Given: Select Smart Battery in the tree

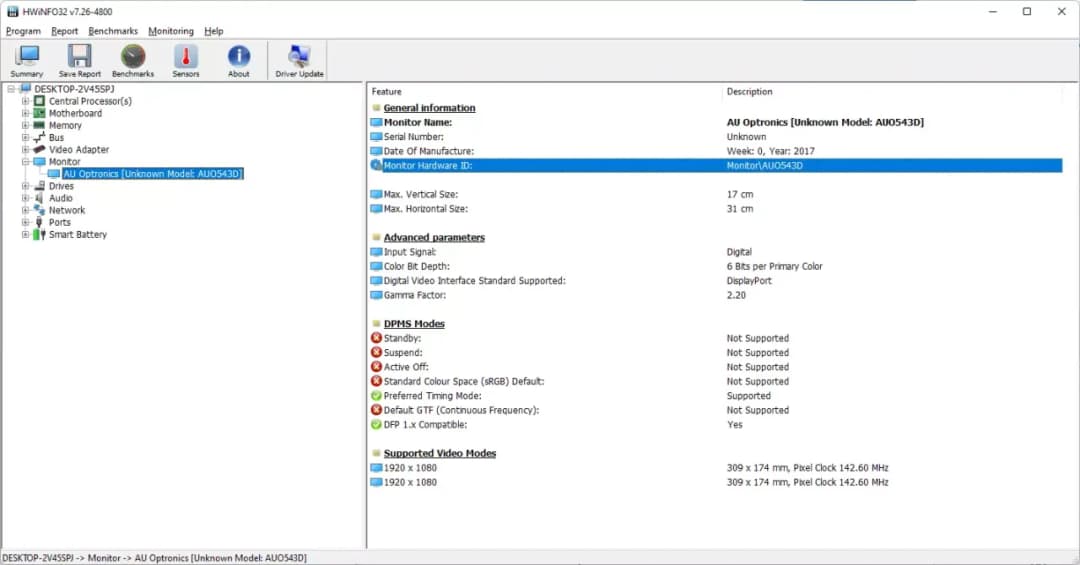Looking at the screenshot, I should (77, 235).
